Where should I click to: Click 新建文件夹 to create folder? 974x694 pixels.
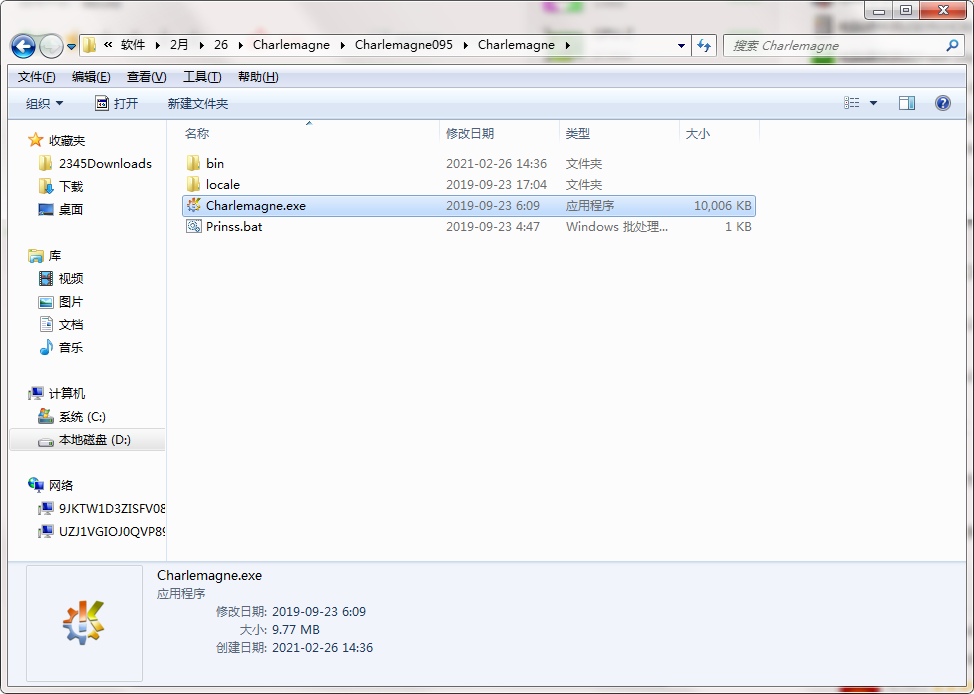coord(198,103)
